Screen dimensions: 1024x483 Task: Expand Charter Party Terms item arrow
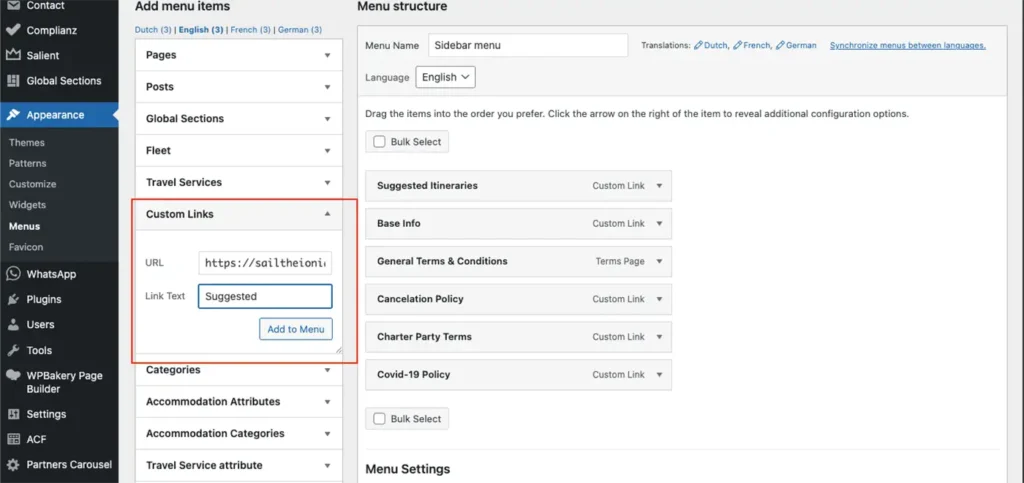point(659,337)
